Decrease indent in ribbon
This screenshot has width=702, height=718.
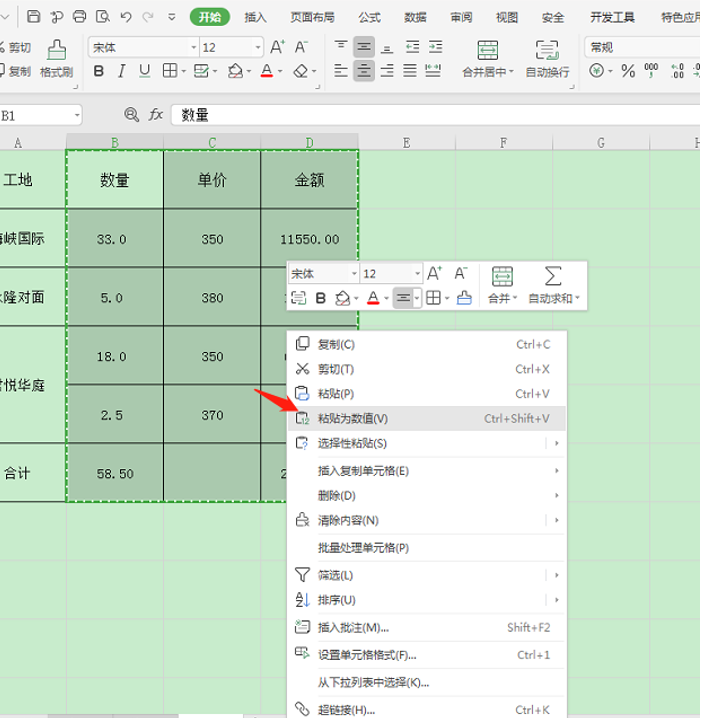413,47
